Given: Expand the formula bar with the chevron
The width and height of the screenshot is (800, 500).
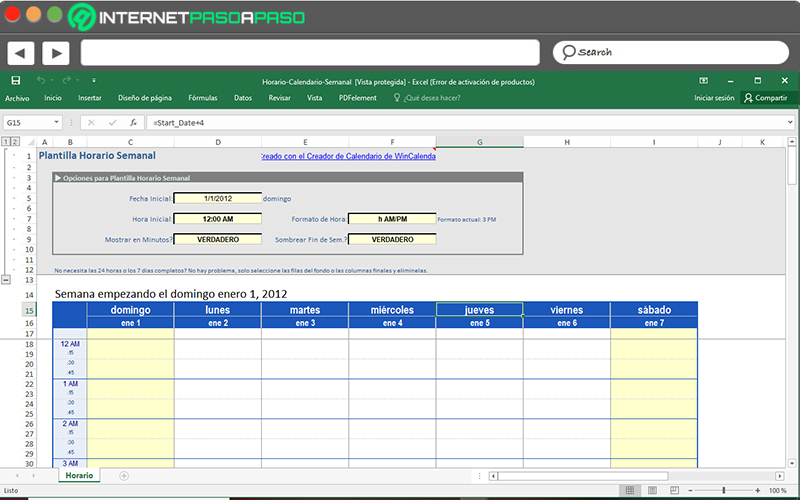Looking at the screenshot, I should tap(790, 122).
